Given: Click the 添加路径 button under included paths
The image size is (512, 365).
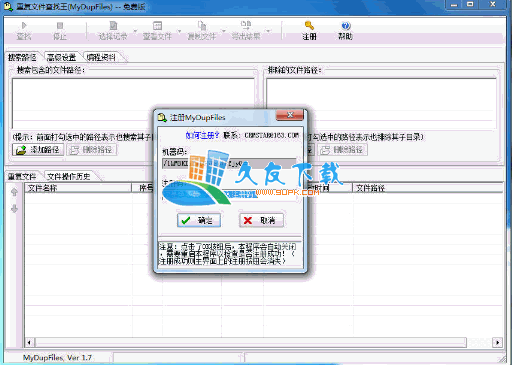Looking at the screenshot, I should click(x=38, y=150).
